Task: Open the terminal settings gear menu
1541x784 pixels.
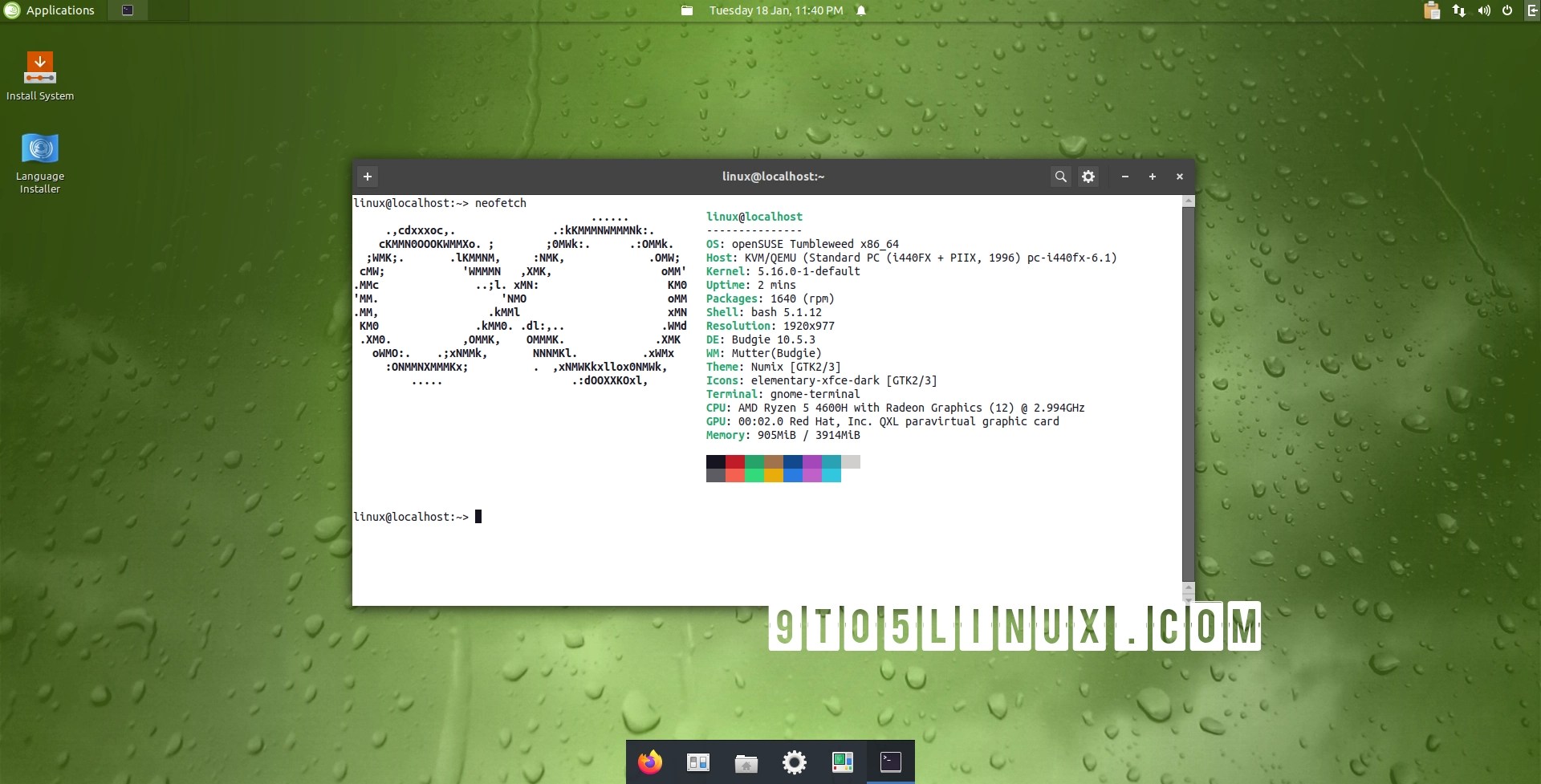Action: (x=1088, y=177)
